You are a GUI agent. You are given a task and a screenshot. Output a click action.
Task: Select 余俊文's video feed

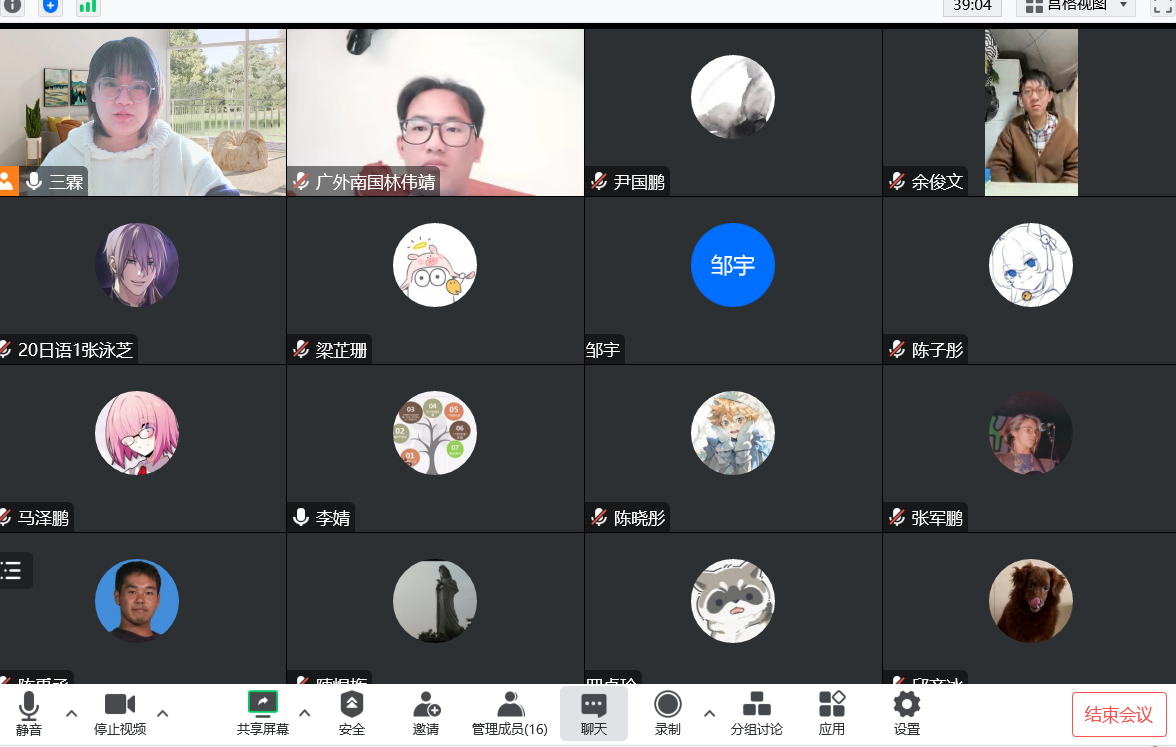pyautogui.click(x=1031, y=112)
